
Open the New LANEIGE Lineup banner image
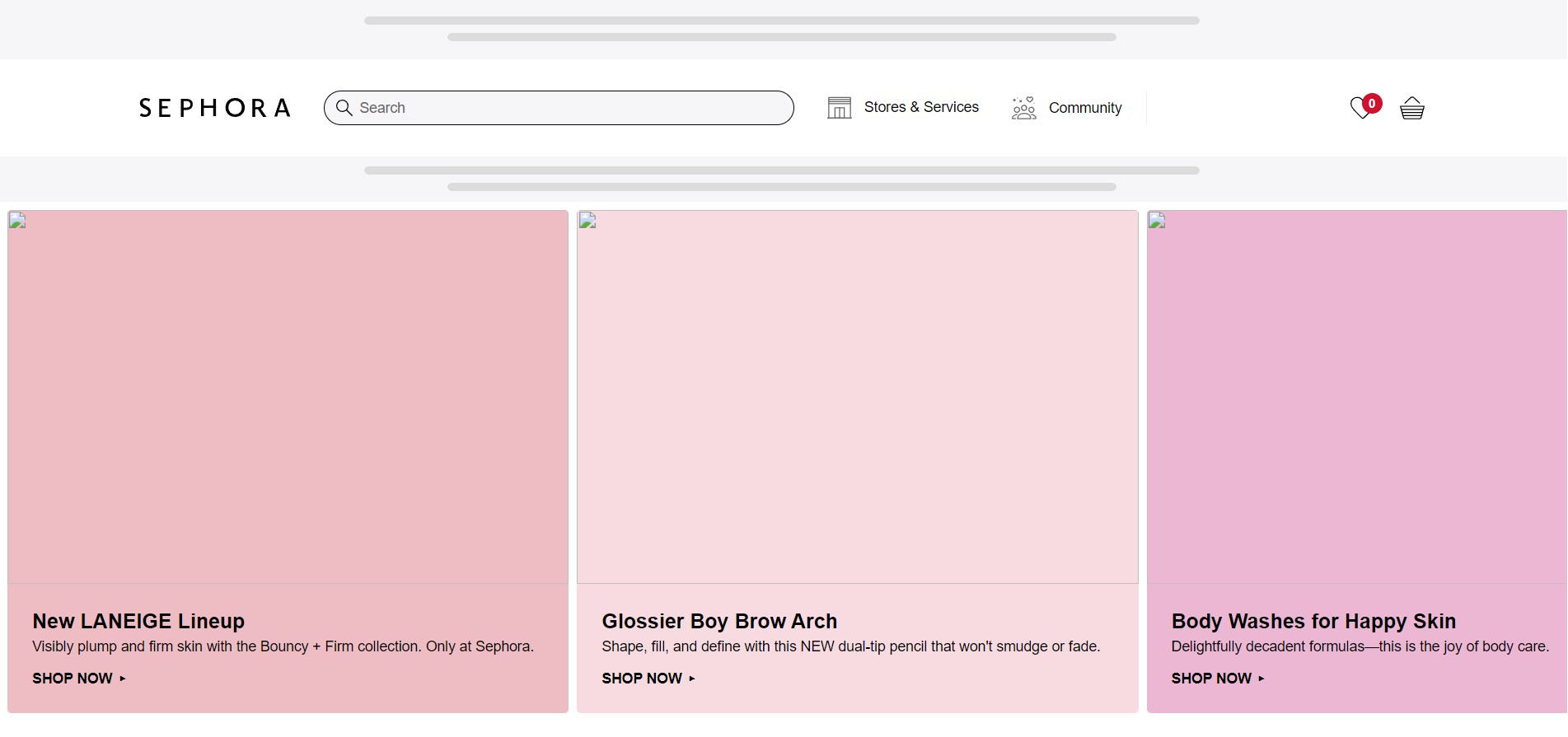click(x=288, y=397)
